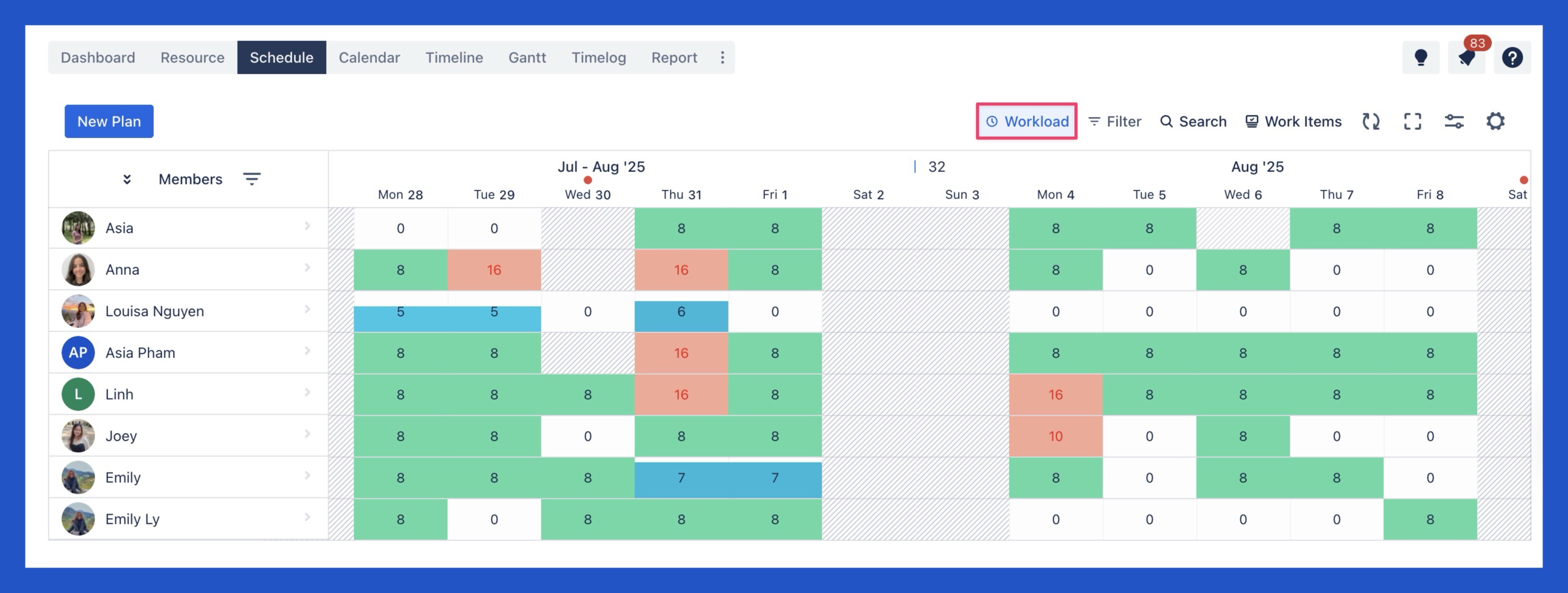
Task: Toggle the Workload view
Action: 1027,122
